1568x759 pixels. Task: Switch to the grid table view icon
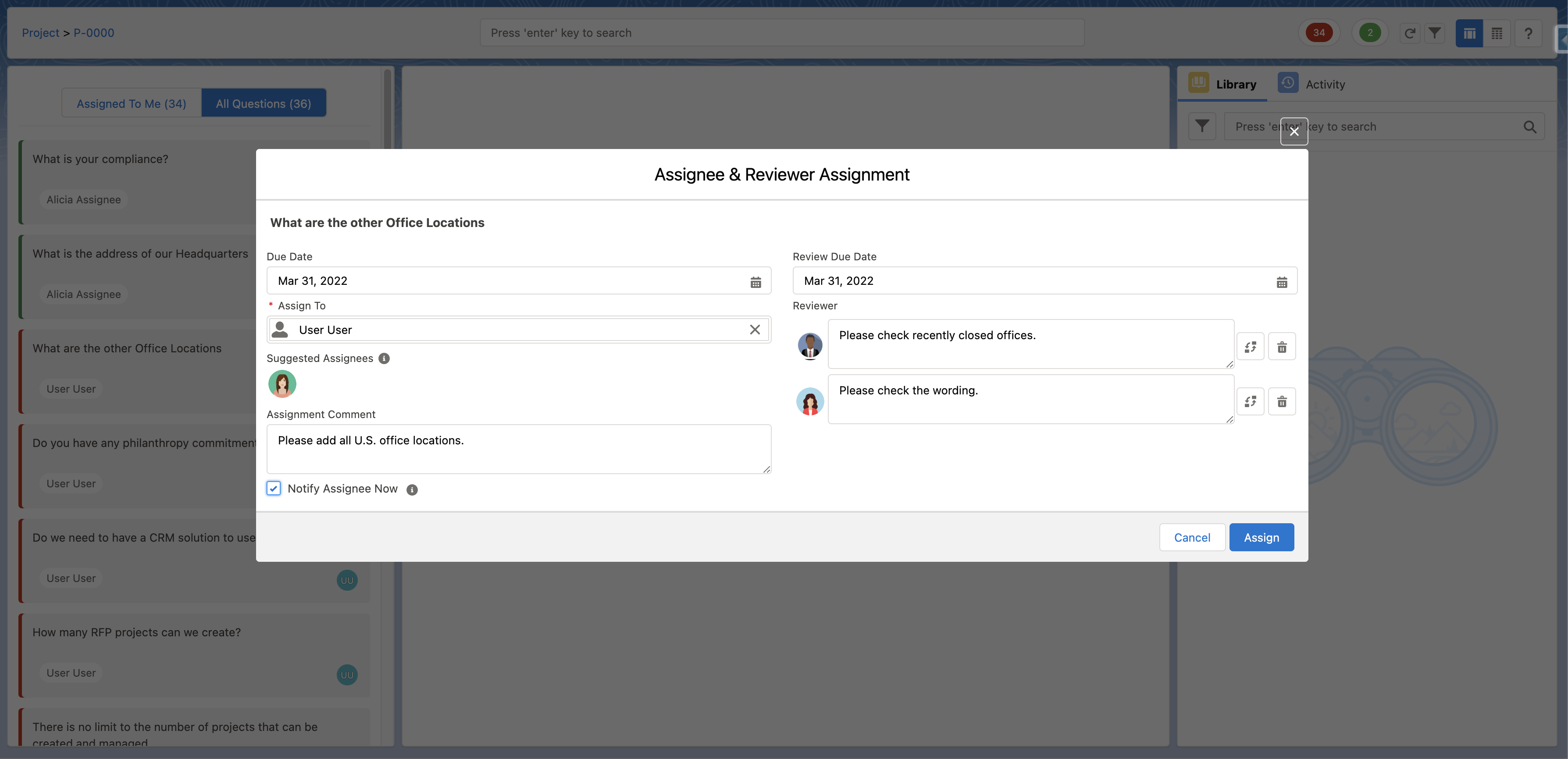[1497, 33]
